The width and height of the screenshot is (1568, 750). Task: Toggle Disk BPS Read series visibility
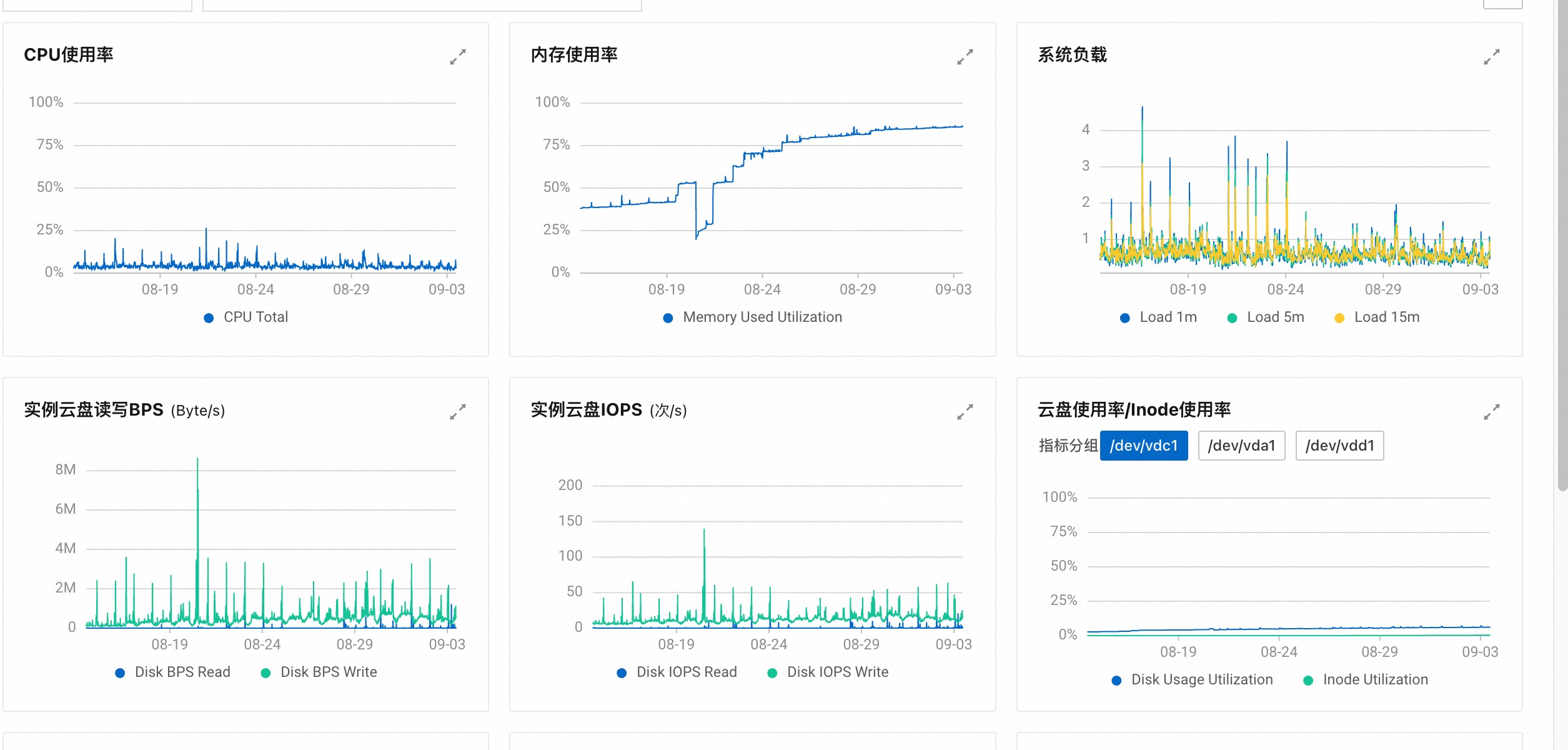pyautogui.click(x=173, y=672)
